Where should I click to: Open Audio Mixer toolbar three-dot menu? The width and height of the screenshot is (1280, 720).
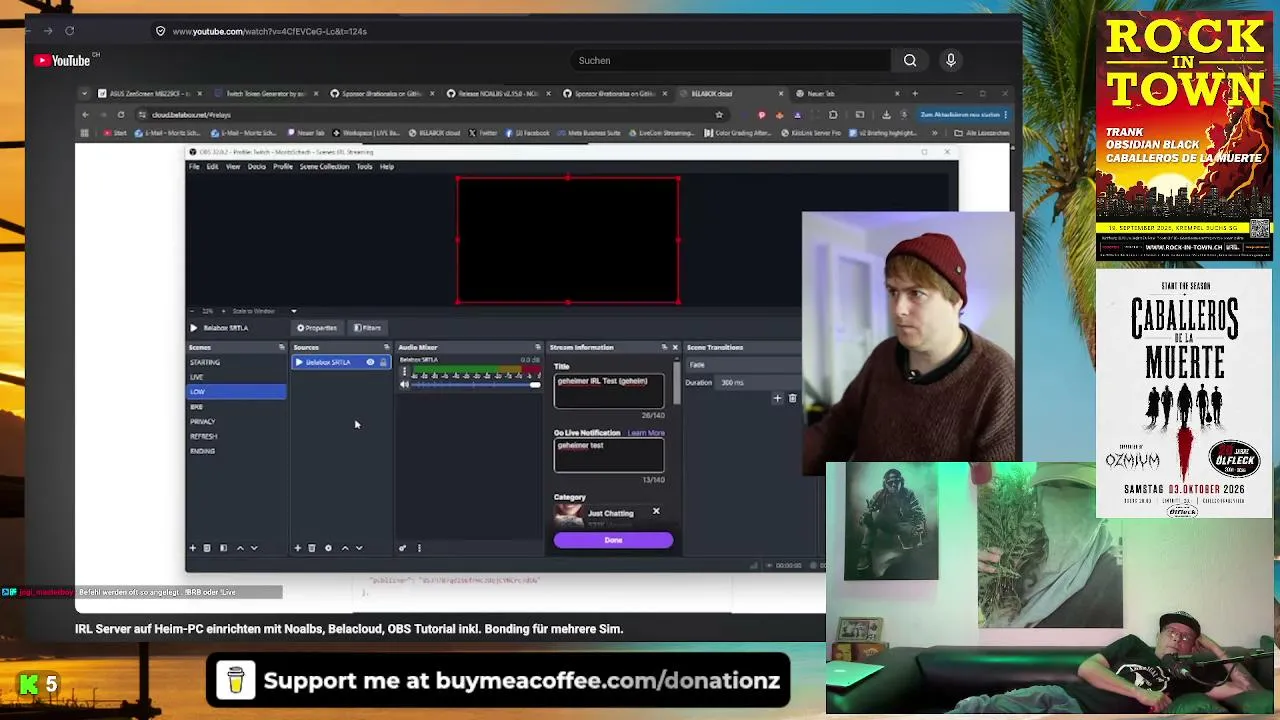click(419, 548)
